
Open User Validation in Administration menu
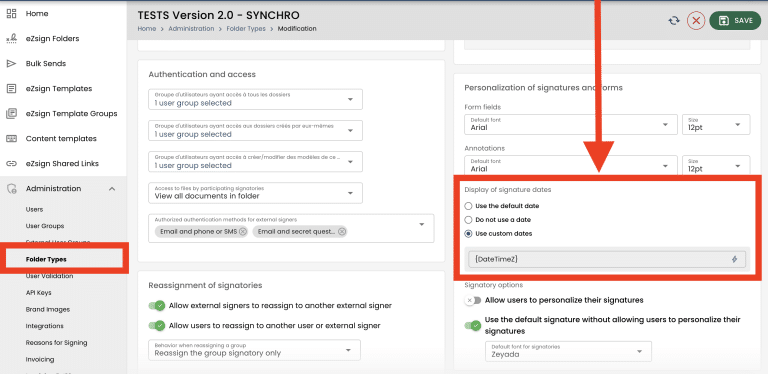tap(49, 276)
